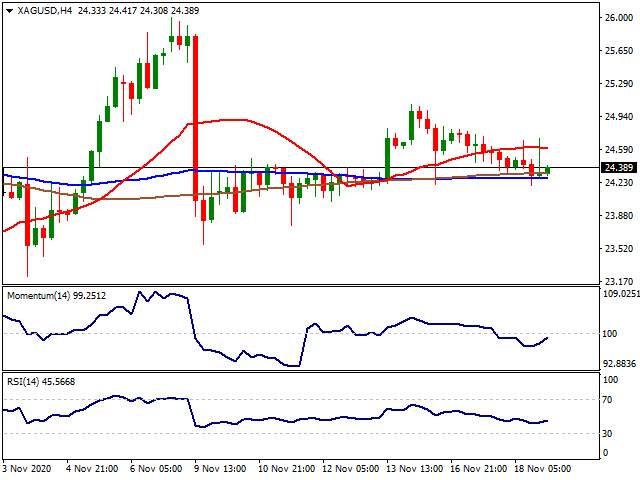
Task: Click the 6 Nov 05:00 time label
Action: pos(156,468)
